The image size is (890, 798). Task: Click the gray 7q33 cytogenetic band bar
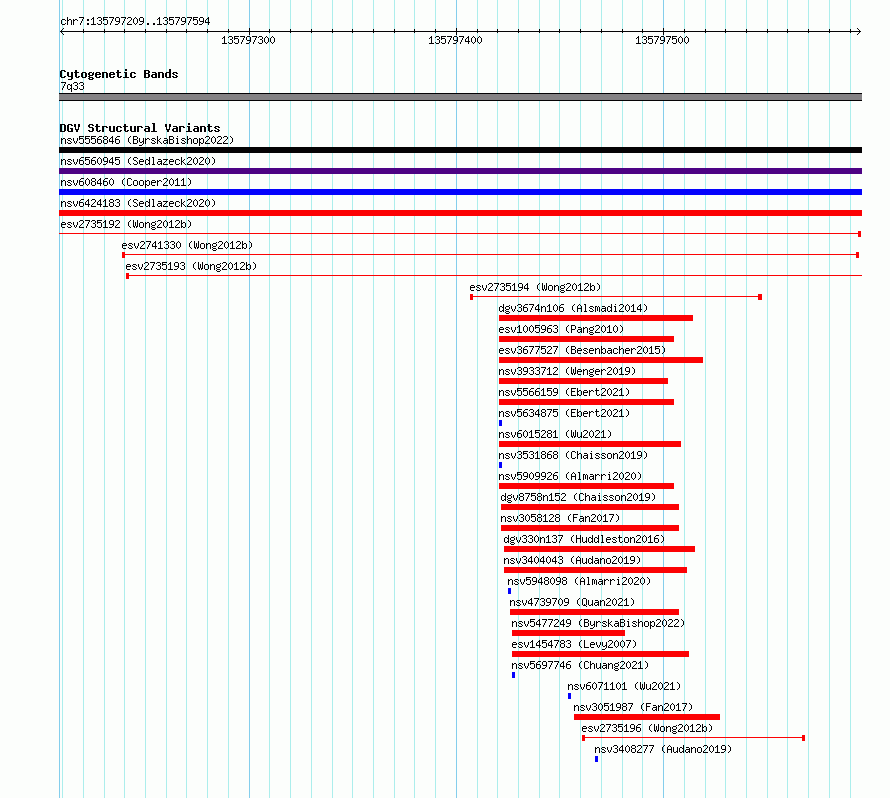coord(460,97)
